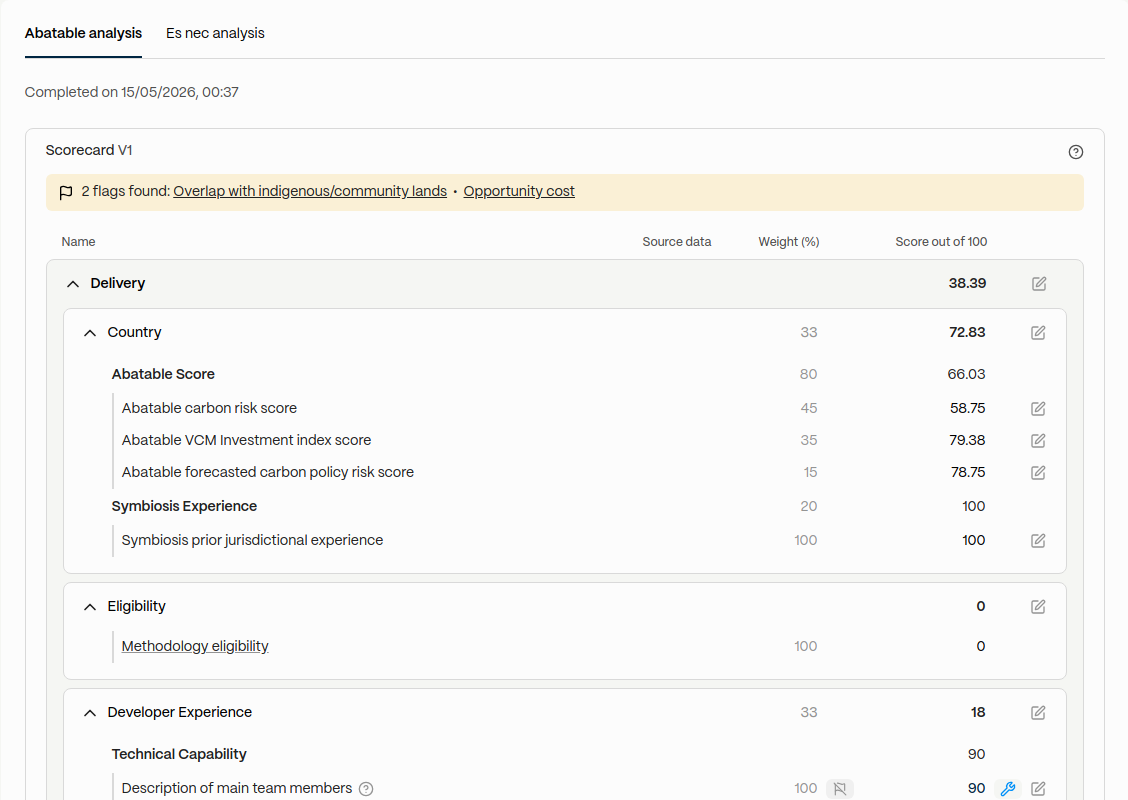Viewport: 1128px width, 800px height.
Task: Edit the Delivery score
Action: coord(1039,283)
